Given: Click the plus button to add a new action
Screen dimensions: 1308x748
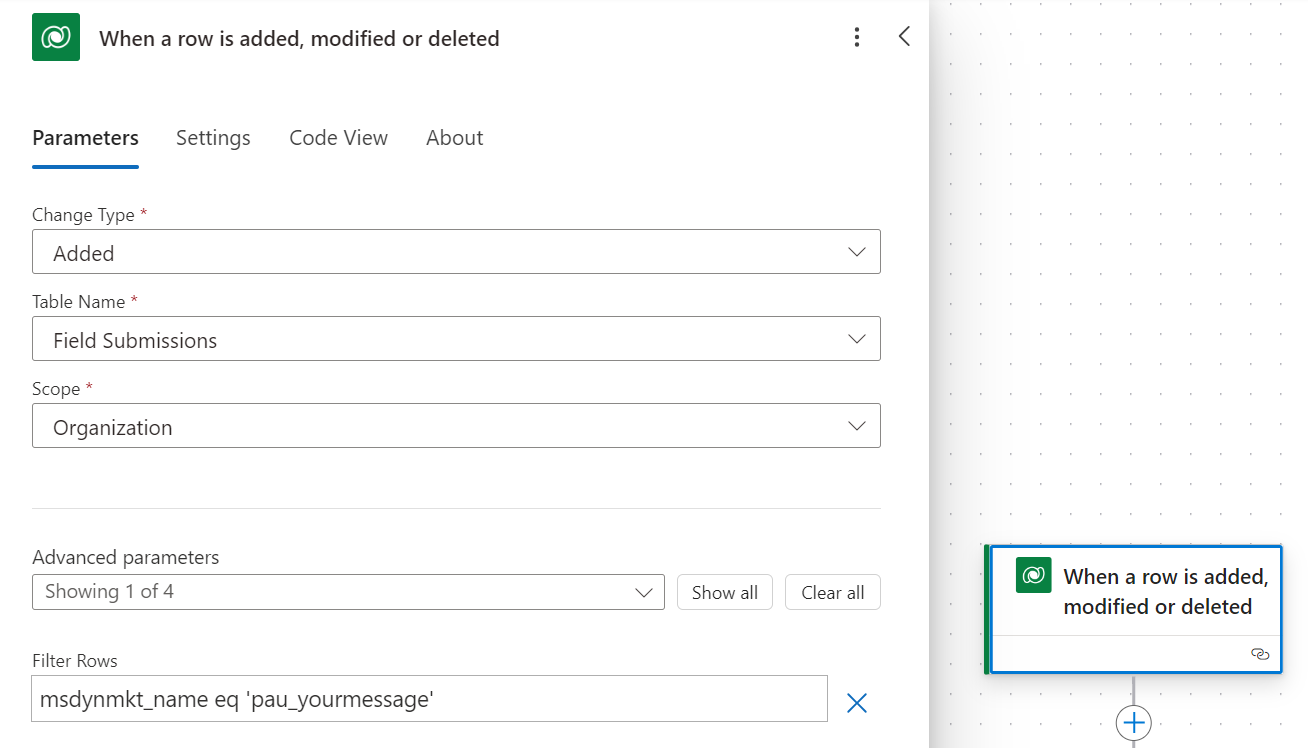Looking at the screenshot, I should tap(1134, 722).
